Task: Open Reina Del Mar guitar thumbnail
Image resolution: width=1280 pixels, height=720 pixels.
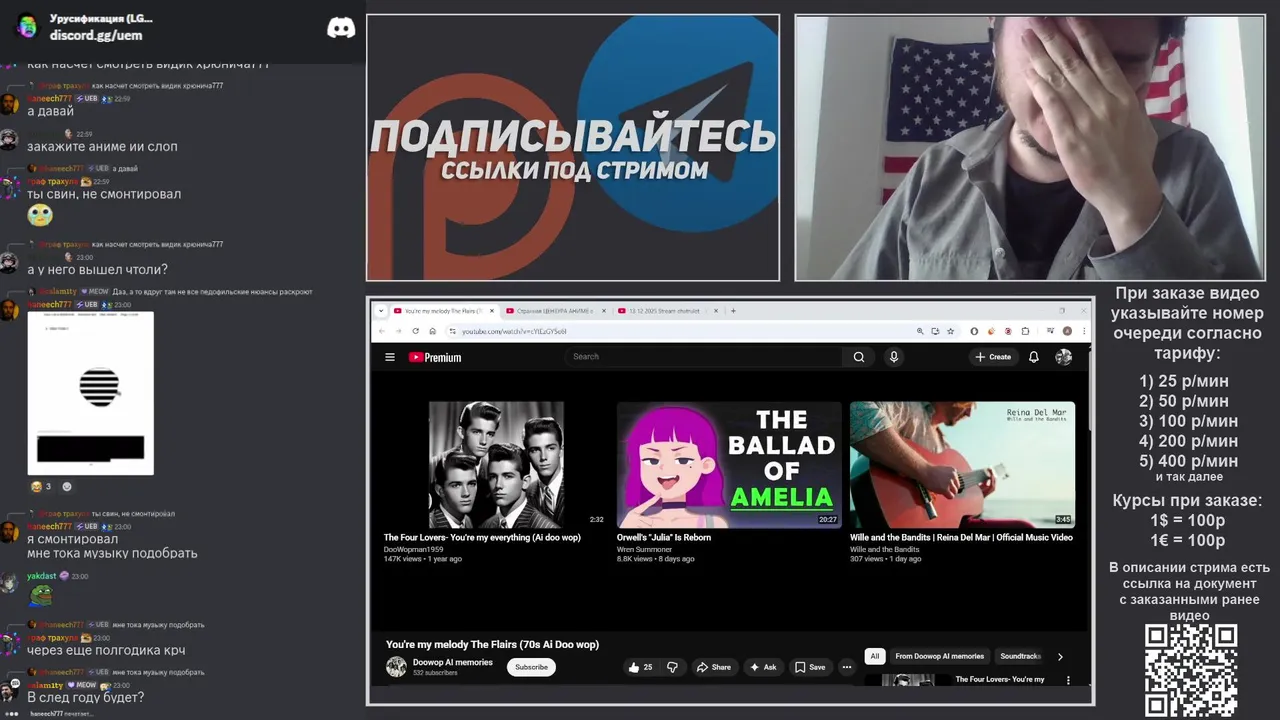Action: tap(962, 465)
